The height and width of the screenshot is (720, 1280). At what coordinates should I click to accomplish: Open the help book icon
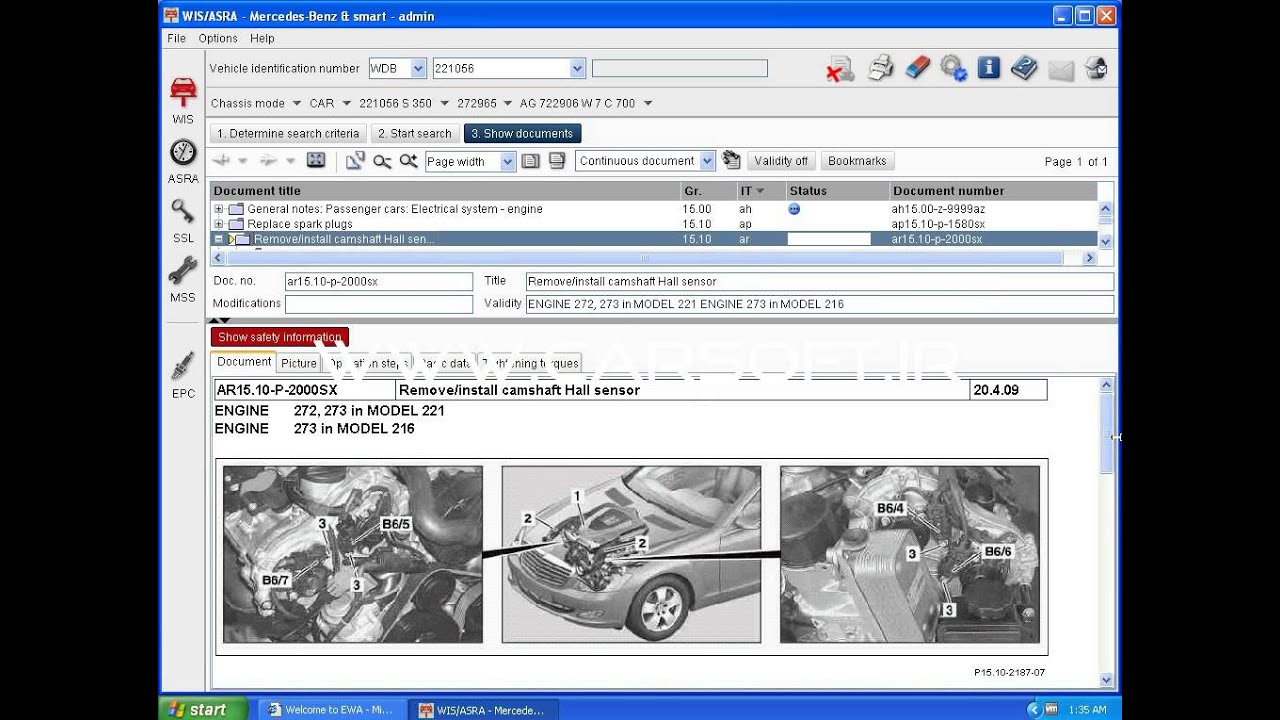click(x=1025, y=68)
